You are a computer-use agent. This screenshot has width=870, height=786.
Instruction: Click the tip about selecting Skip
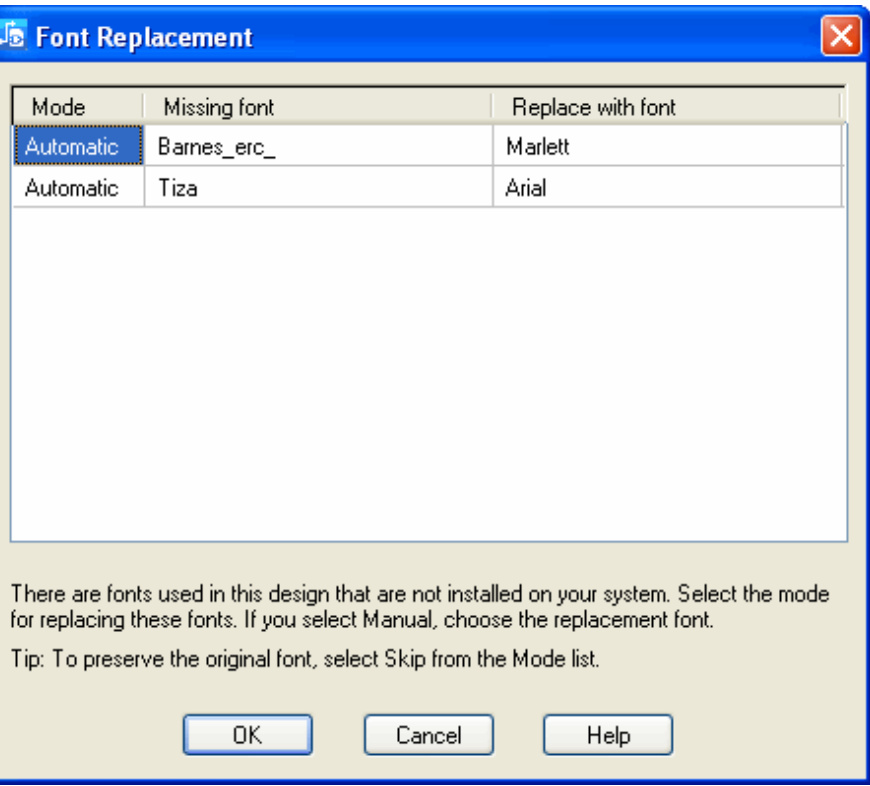pos(305,661)
